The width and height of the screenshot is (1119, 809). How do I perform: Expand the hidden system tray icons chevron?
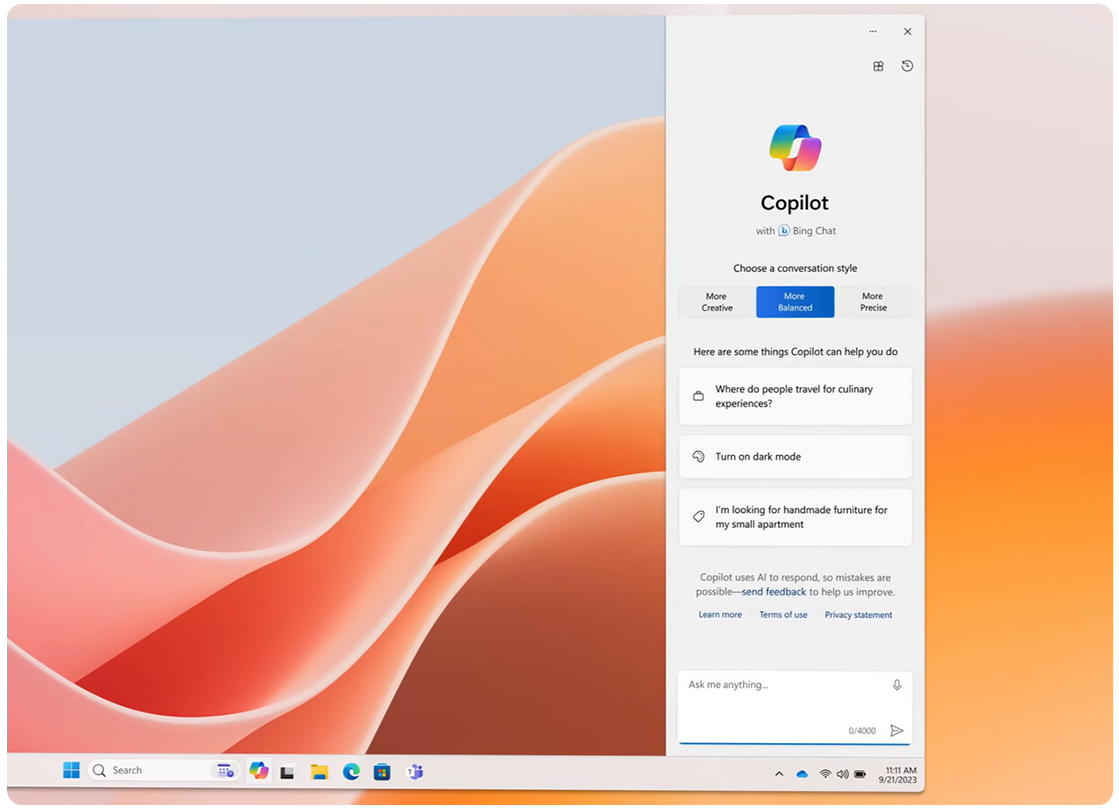pyautogui.click(x=779, y=774)
